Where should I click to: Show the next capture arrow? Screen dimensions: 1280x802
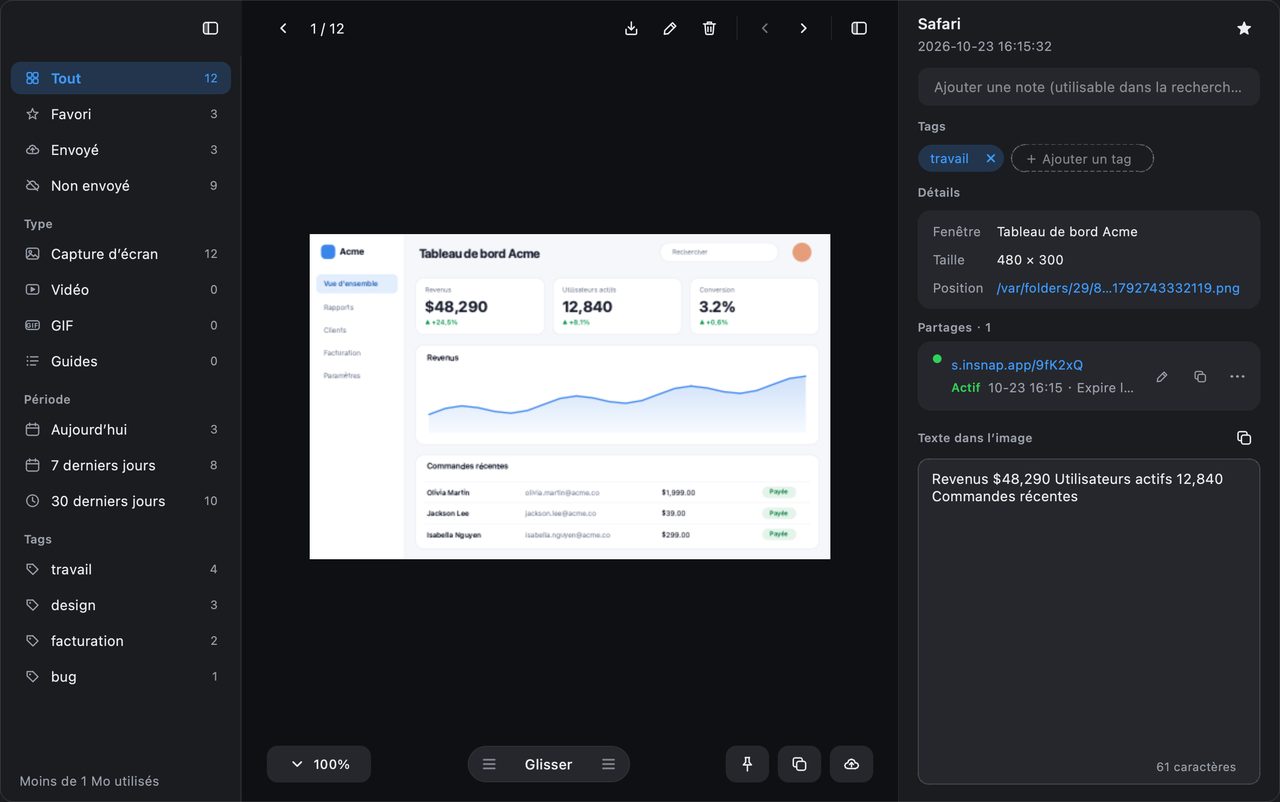[803, 29]
